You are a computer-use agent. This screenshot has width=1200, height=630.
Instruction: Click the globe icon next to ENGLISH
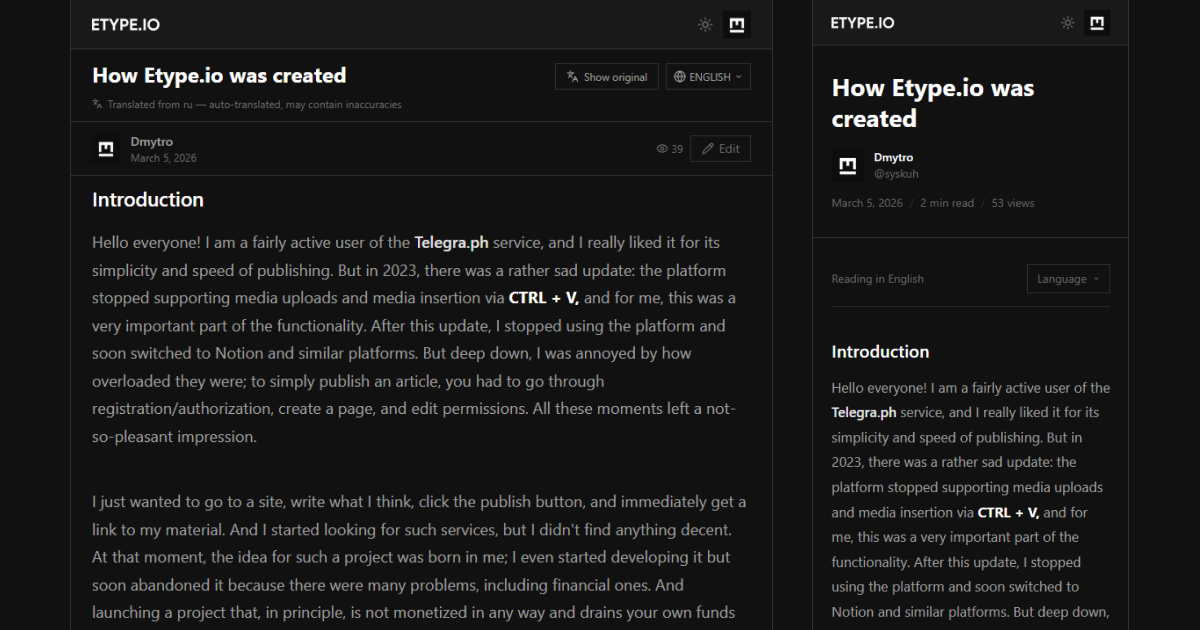click(x=678, y=76)
